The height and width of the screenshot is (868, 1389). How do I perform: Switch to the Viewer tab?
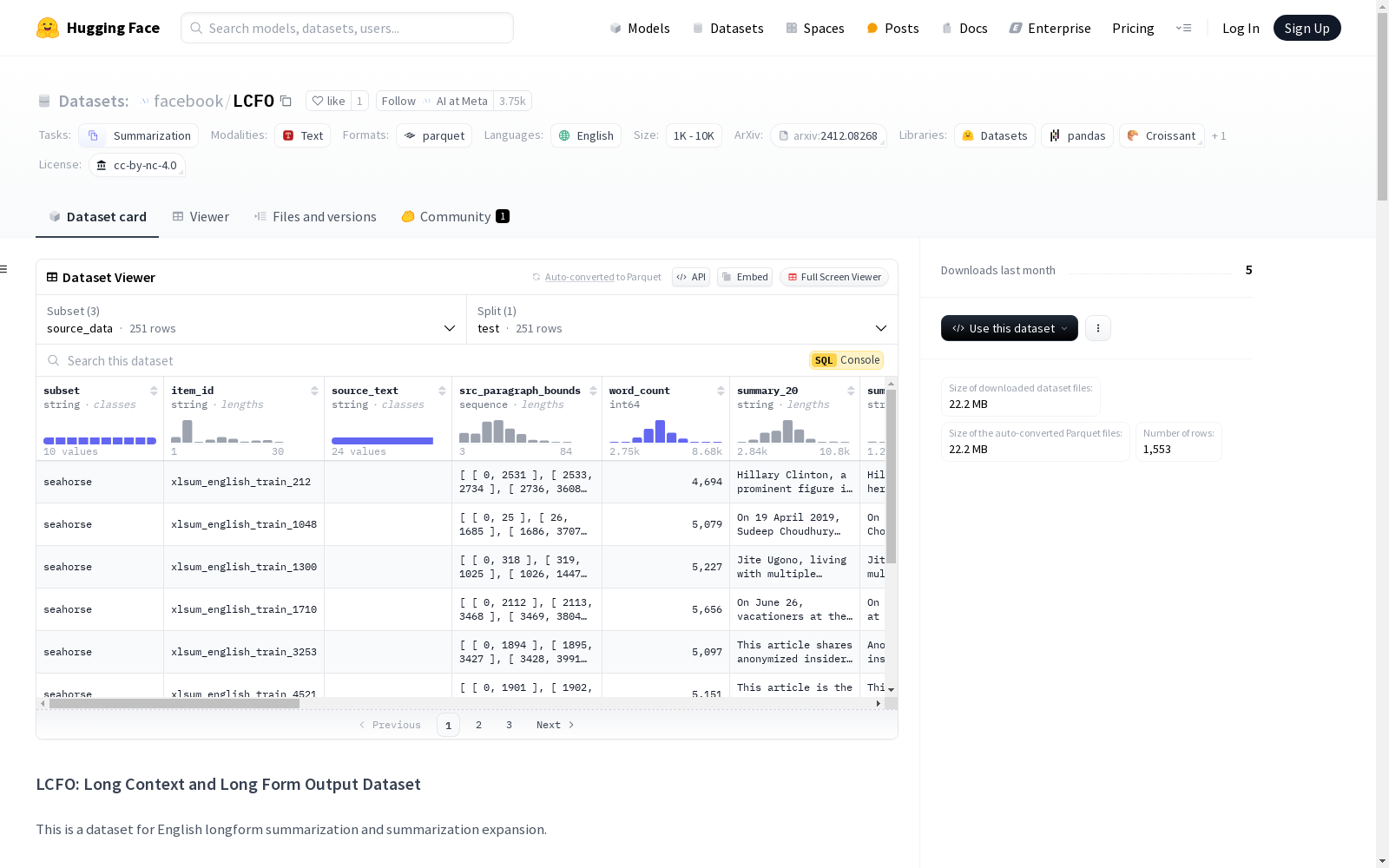point(201,217)
